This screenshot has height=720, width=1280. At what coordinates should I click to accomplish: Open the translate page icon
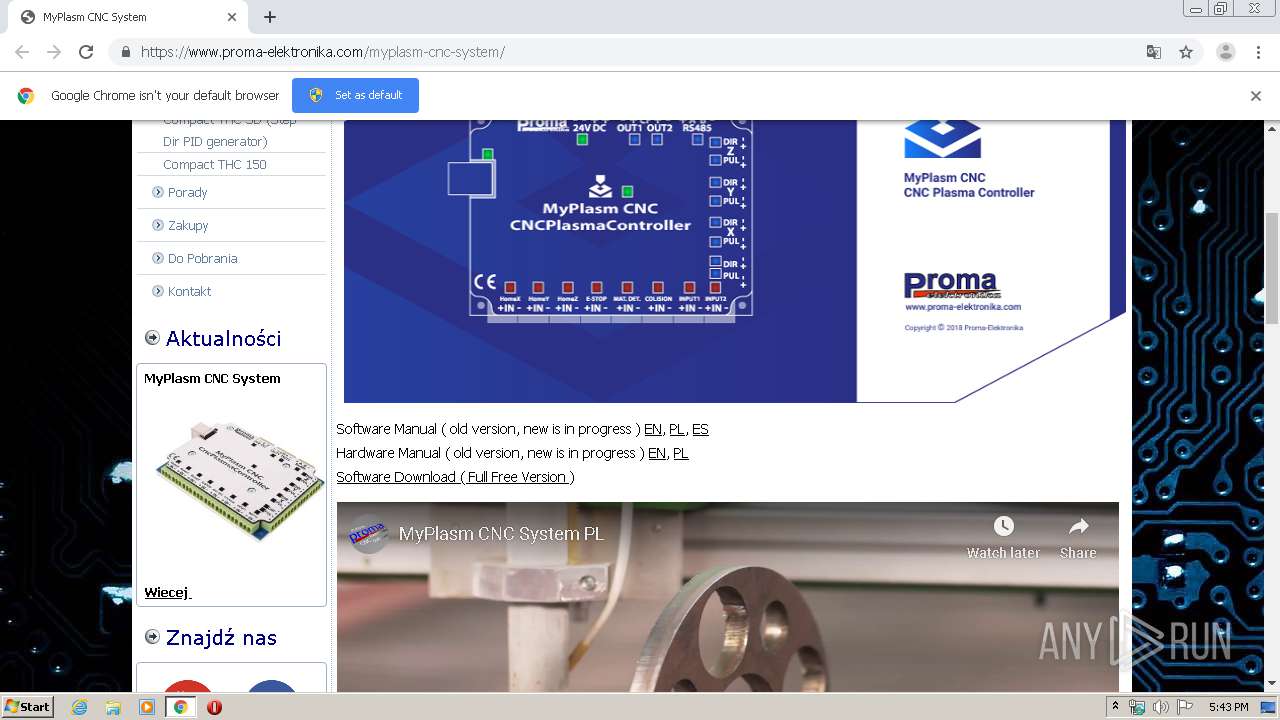1154,52
